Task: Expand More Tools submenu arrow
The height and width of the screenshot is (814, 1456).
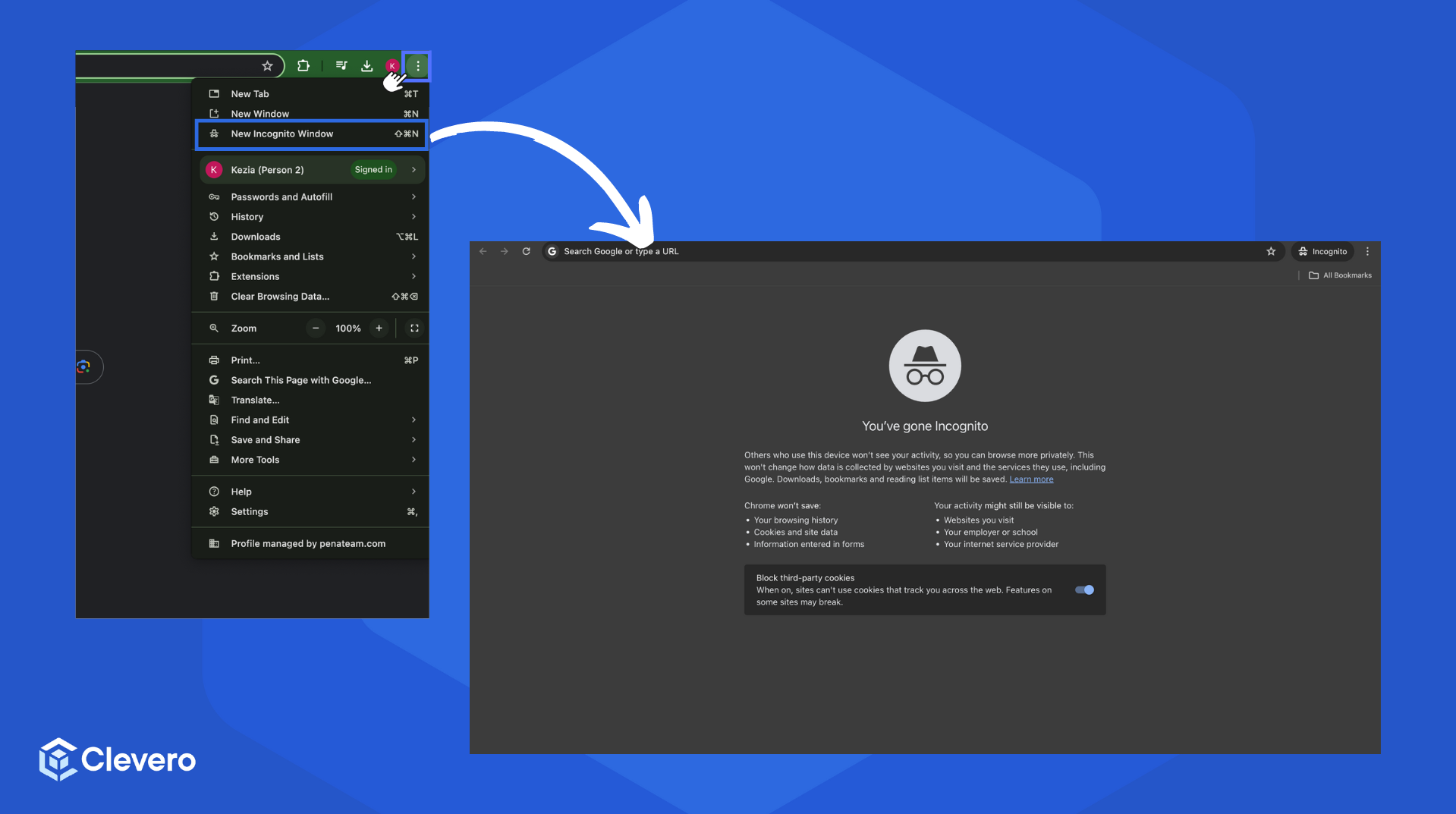Action: [414, 460]
